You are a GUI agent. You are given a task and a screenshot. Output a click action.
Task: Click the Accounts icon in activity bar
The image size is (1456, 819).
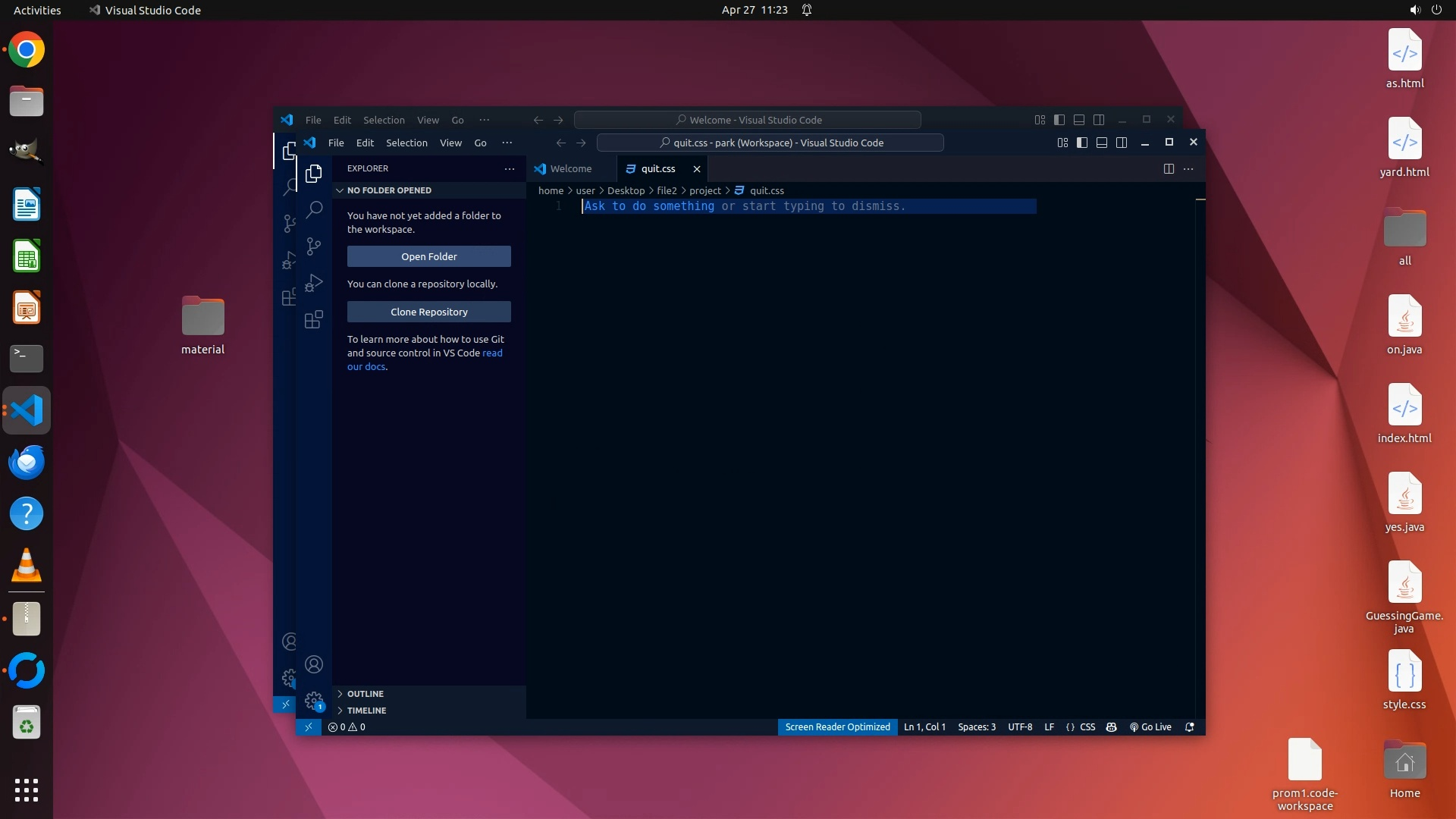pyautogui.click(x=314, y=665)
